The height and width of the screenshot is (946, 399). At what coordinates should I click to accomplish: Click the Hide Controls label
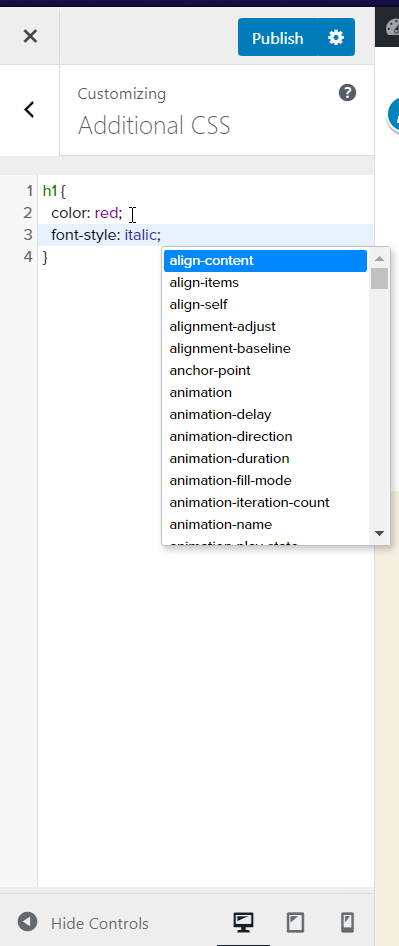pyautogui.click(x=100, y=923)
